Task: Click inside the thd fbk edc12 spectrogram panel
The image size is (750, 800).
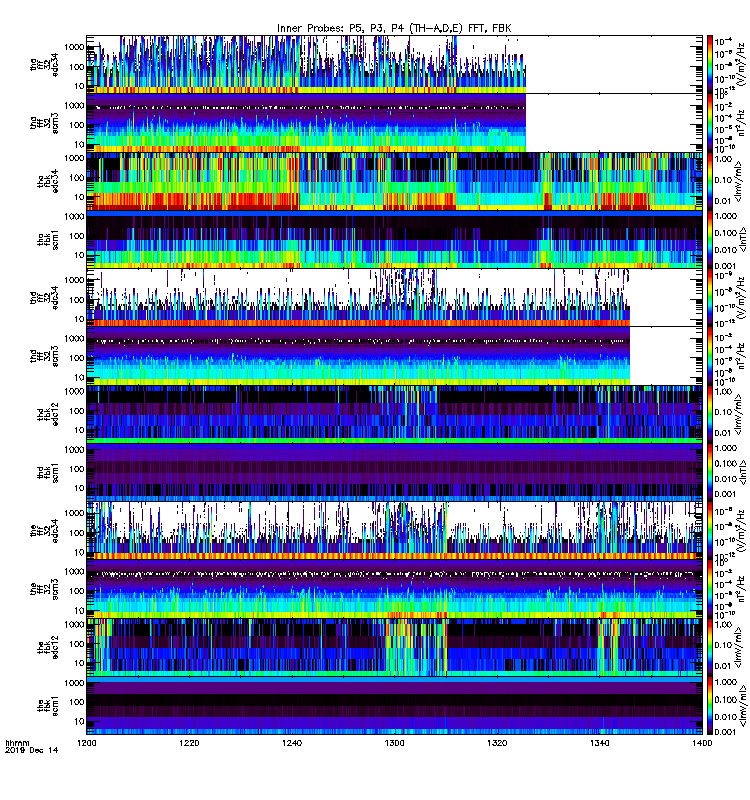Action: pos(394,414)
